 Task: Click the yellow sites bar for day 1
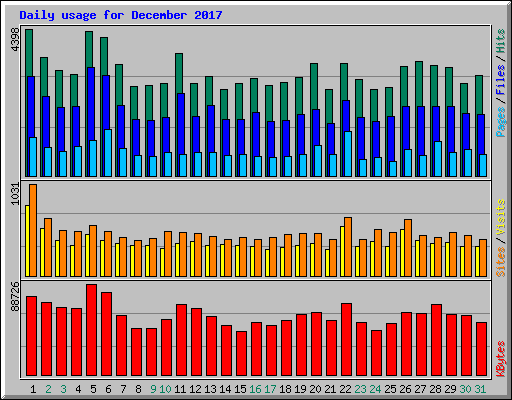pyautogui.click(x=27, y=241)
